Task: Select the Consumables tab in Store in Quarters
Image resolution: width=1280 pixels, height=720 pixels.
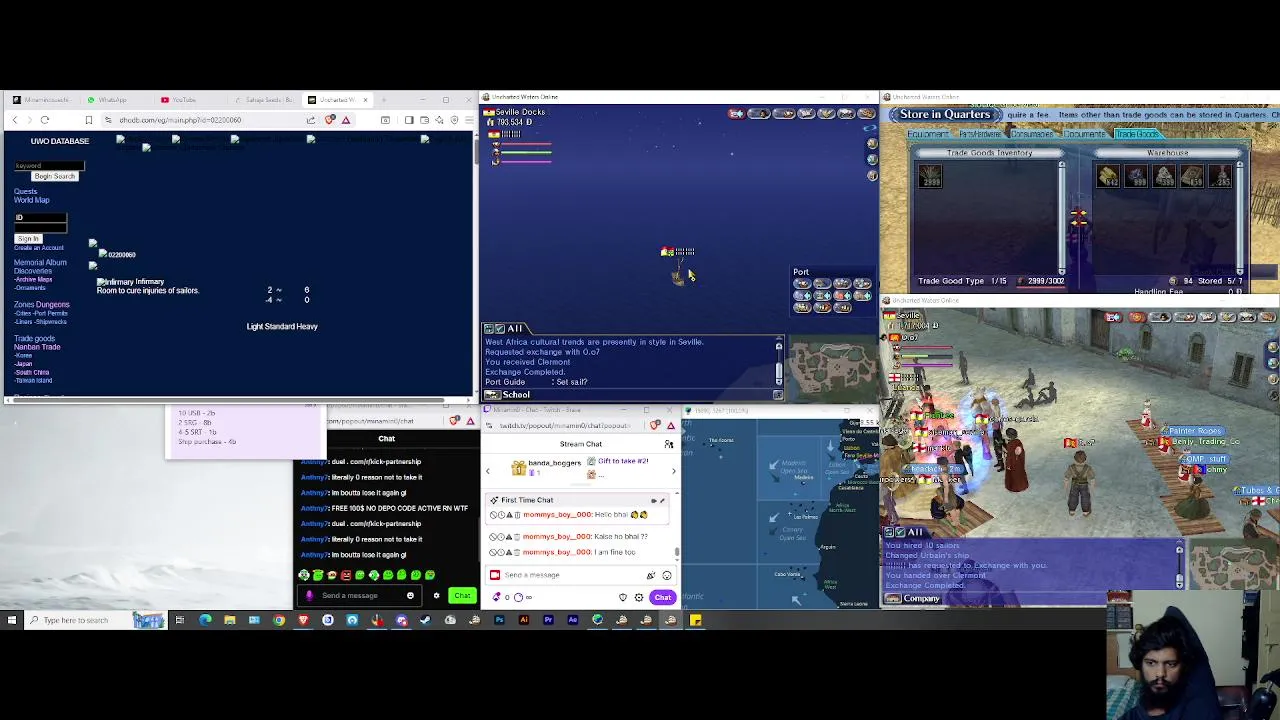Action: tap(1032, 134)
